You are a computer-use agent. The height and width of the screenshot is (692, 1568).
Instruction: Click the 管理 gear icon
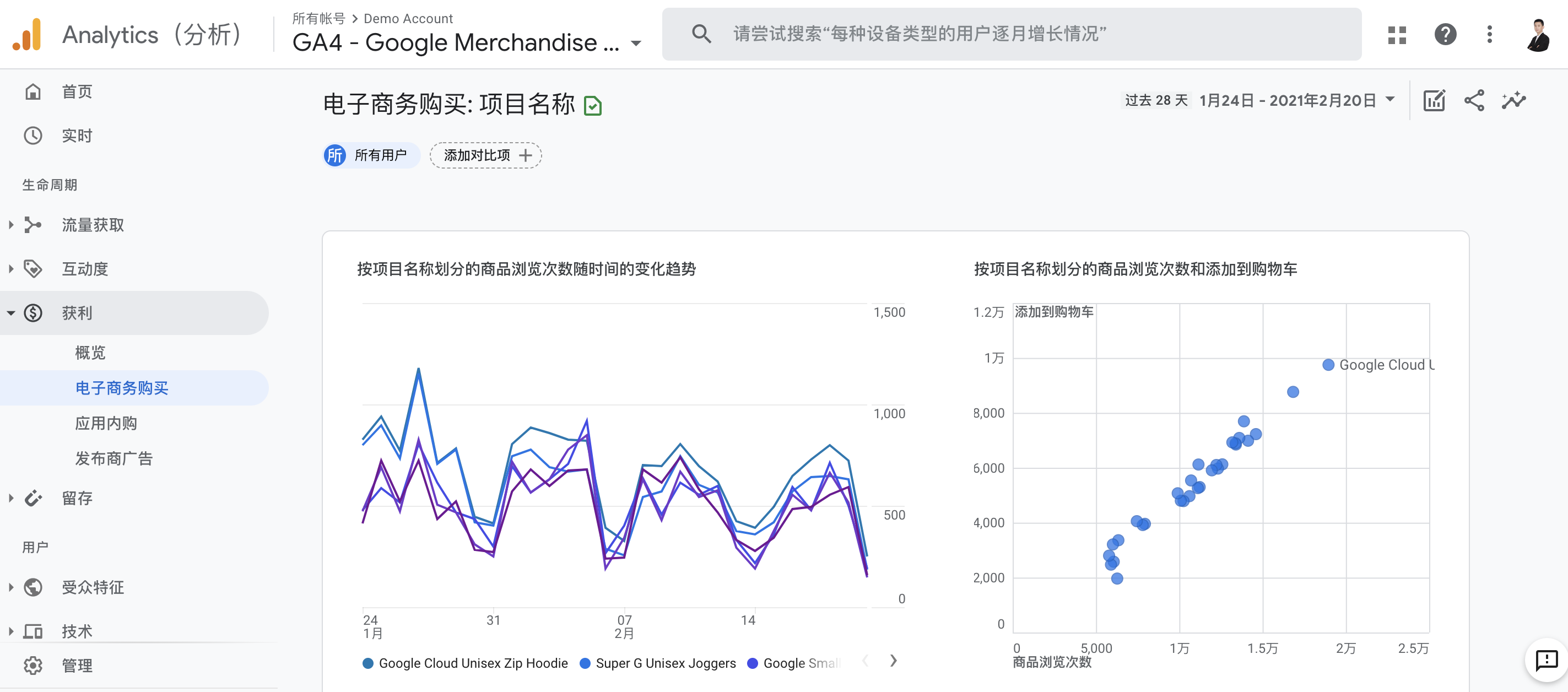33,665
